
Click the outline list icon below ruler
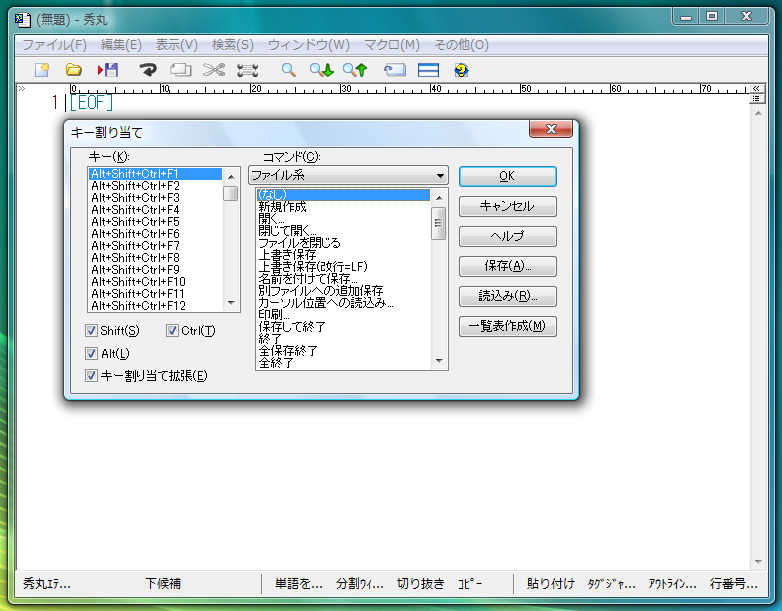(756, 99)
